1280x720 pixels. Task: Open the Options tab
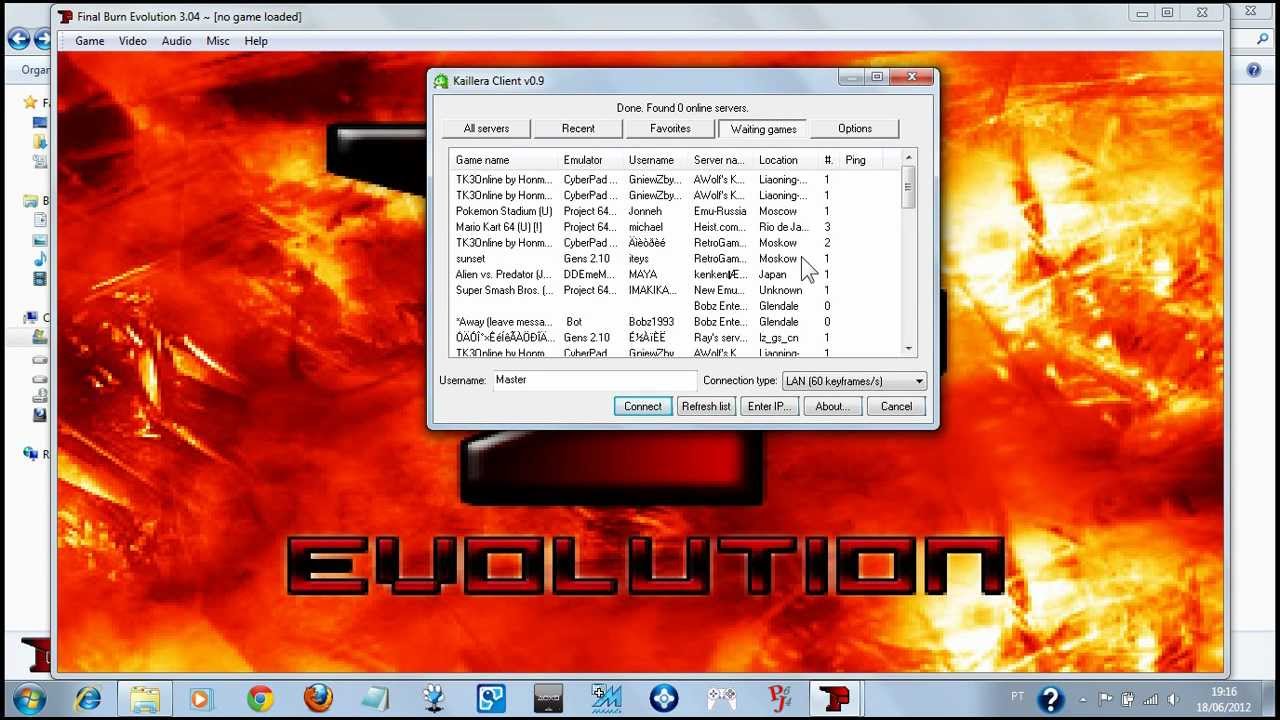point(855,129)
